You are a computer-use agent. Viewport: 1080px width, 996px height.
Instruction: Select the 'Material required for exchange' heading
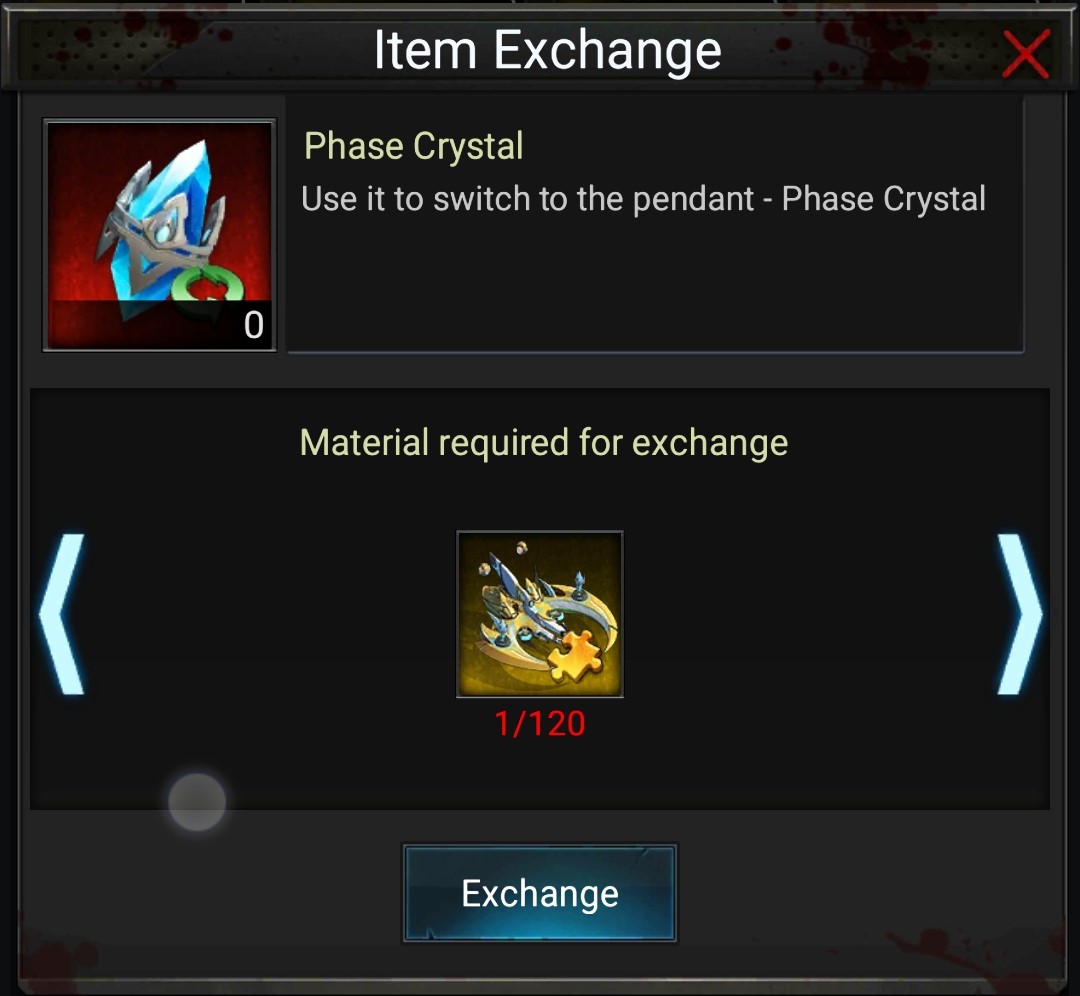544,443
